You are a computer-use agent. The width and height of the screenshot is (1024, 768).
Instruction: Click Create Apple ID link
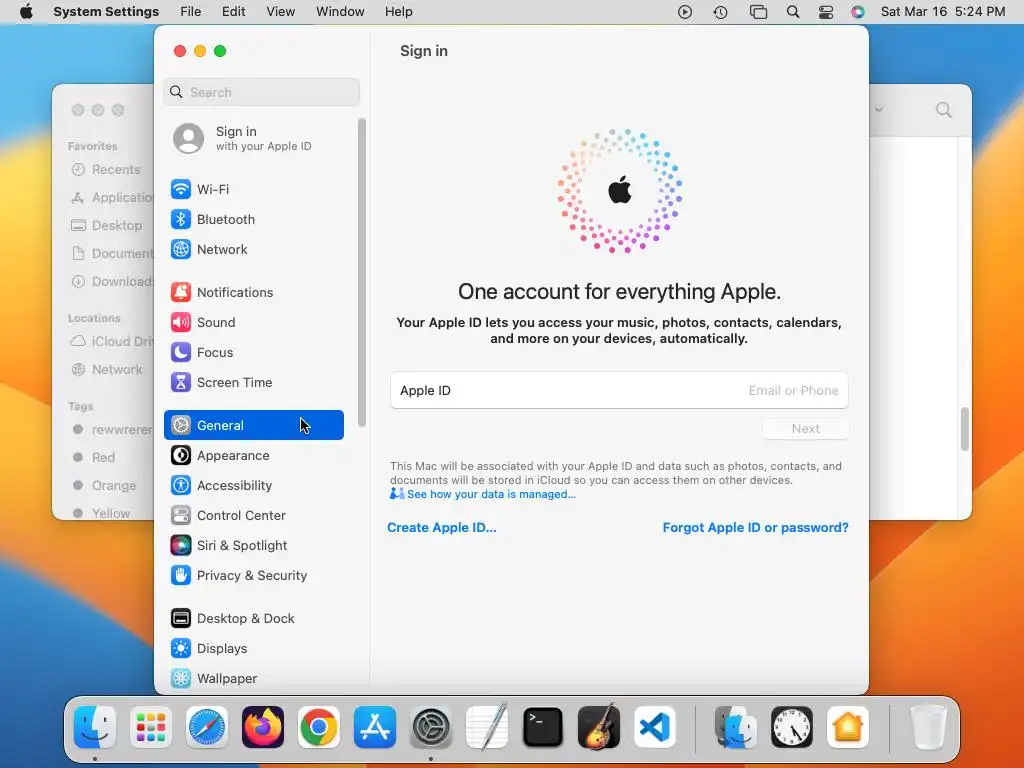[441, 527]
